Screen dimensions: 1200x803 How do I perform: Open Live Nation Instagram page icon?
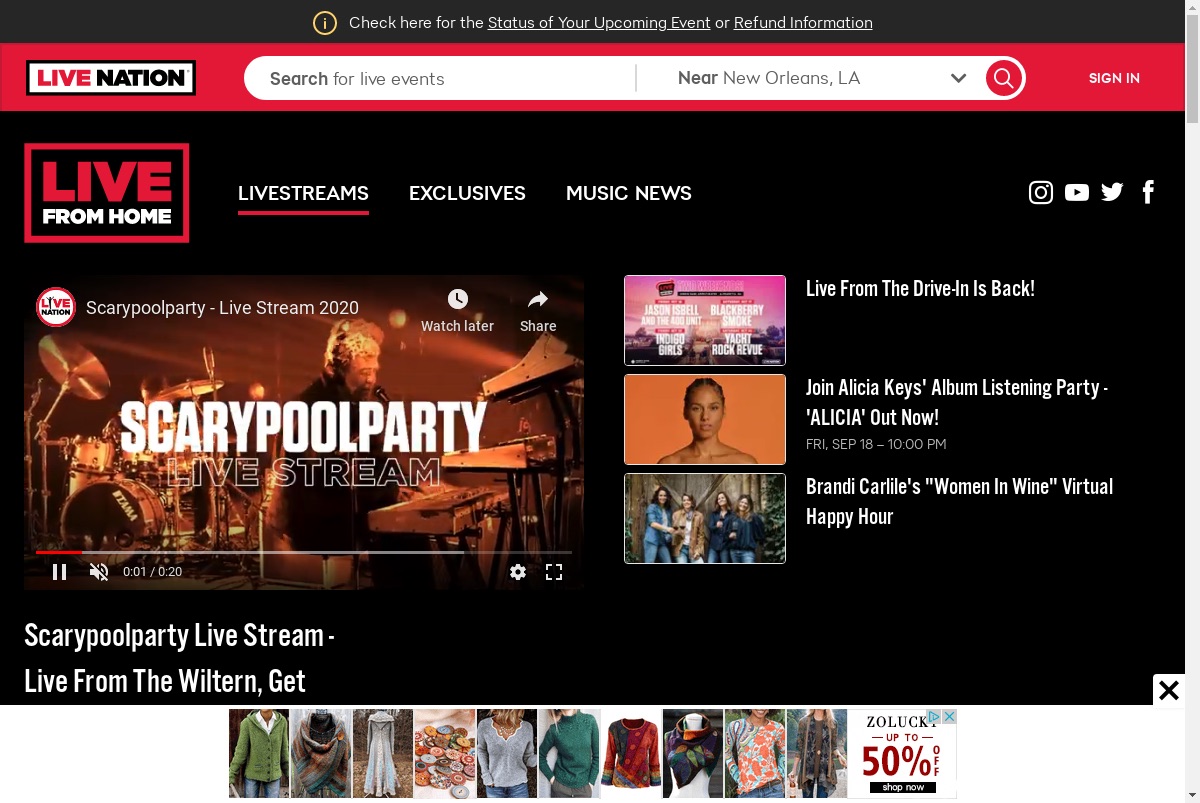[x=1041, y=193]
